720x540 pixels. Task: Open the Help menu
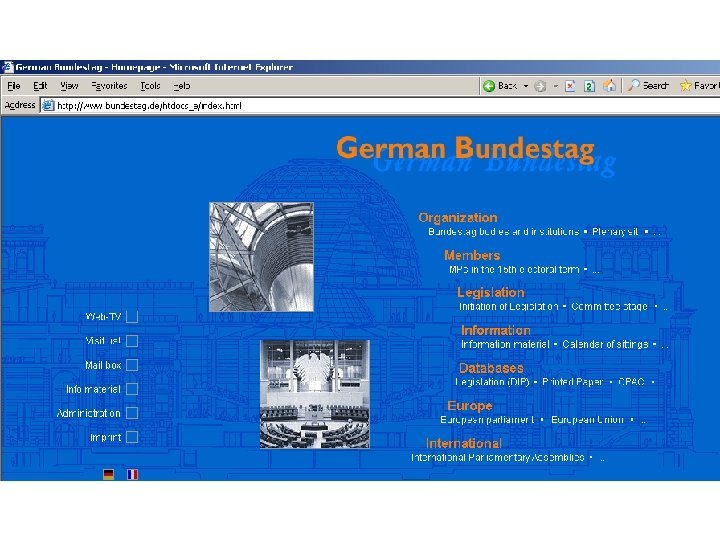pos(182,86)
